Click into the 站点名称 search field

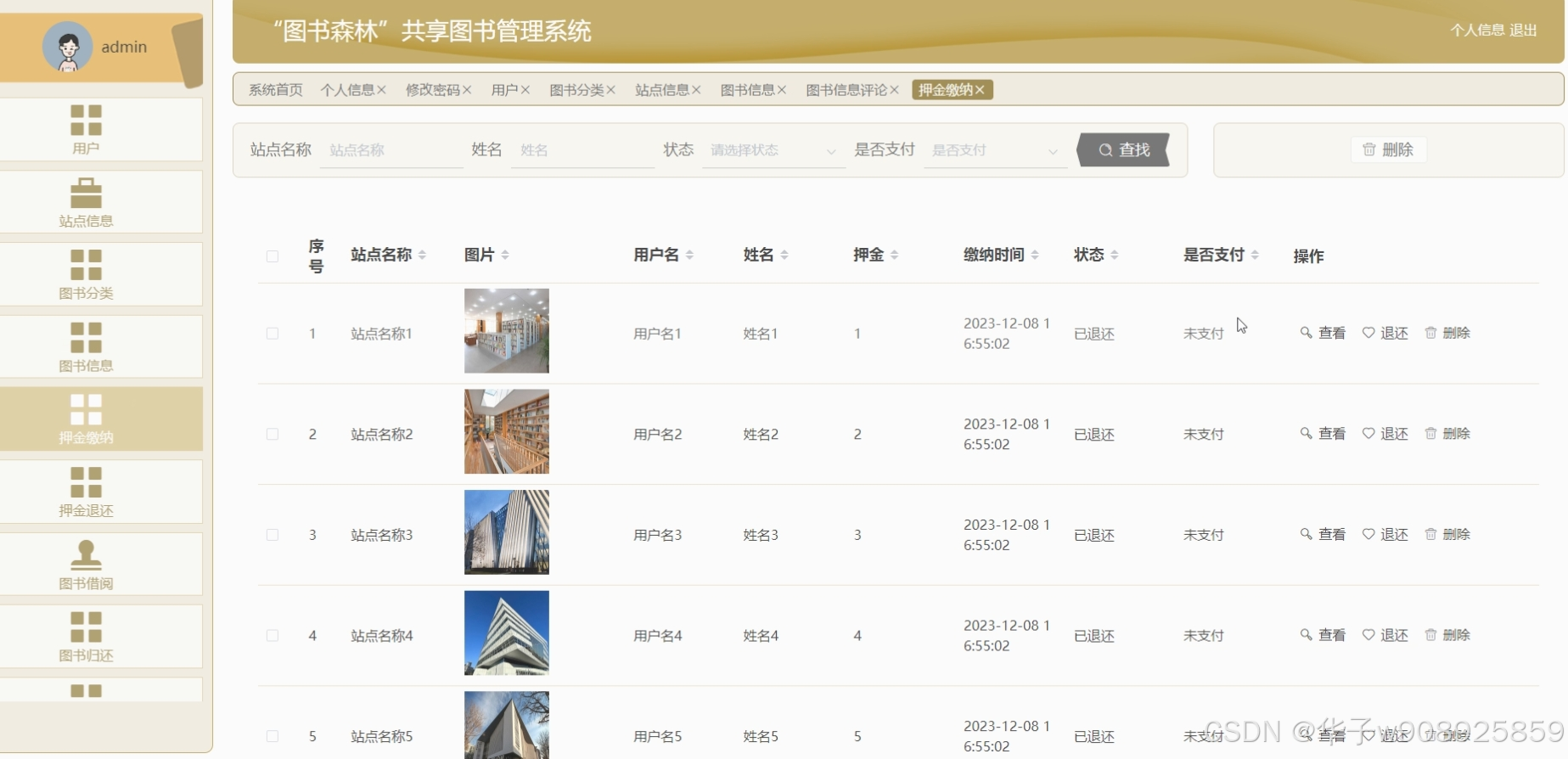click(x=391, y=150)
